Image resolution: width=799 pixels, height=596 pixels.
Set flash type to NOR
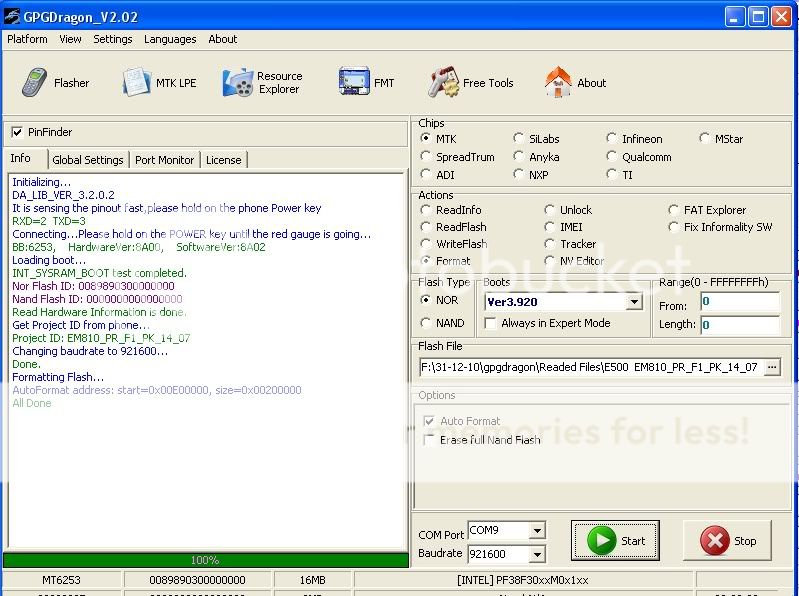click(x=425, y=300)
